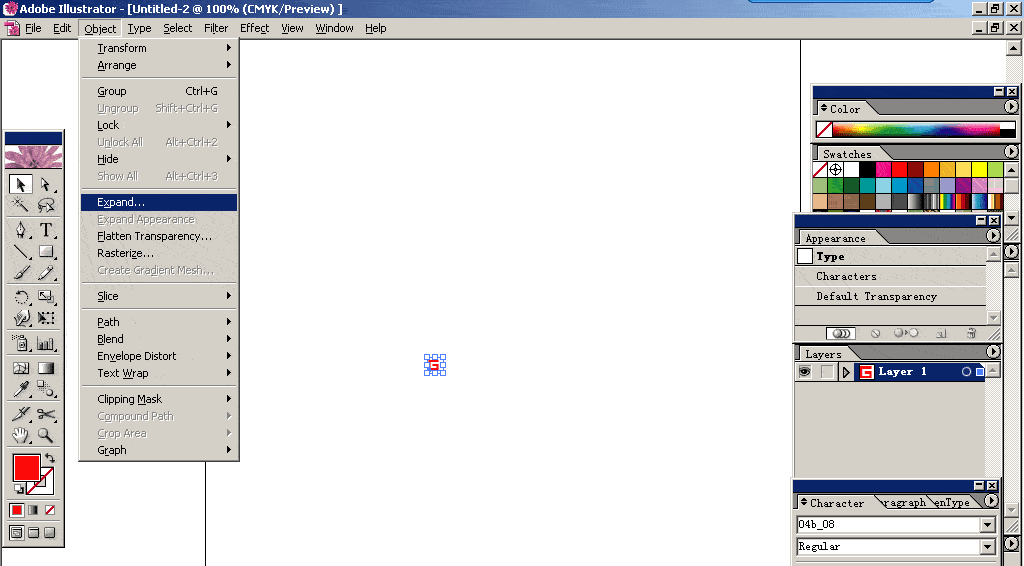Select the Scissors tool
Screen dimensions: 1024x566
46,414
